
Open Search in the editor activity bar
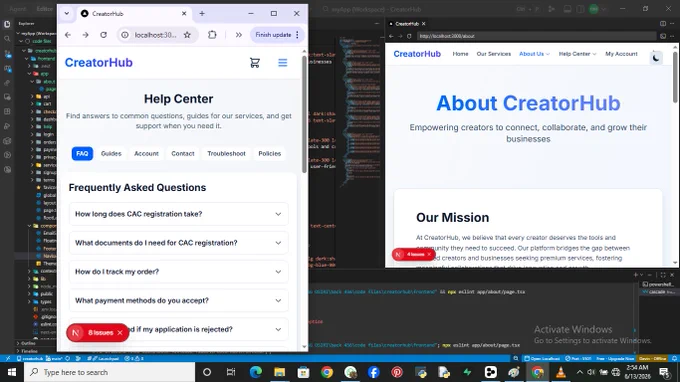(7, 39)
